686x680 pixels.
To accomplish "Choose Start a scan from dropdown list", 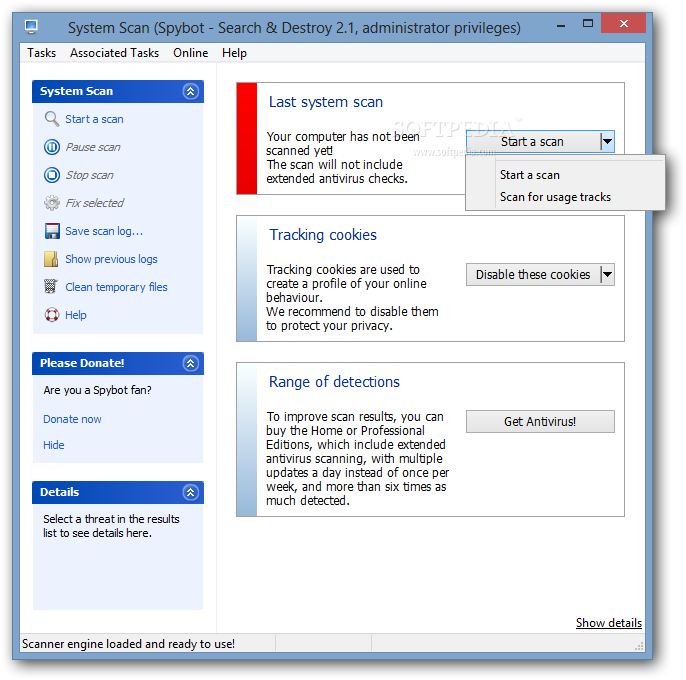I will tap(565, 175).
